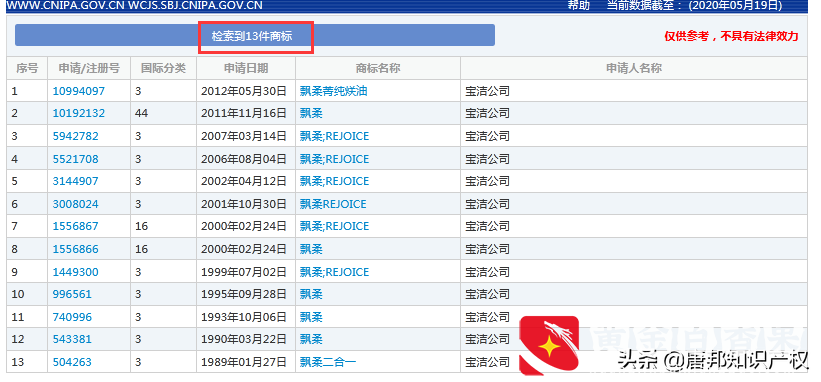Select date 2002年04月12日
This screenshot has height=382, width=821.
click(x=244, y=181)
